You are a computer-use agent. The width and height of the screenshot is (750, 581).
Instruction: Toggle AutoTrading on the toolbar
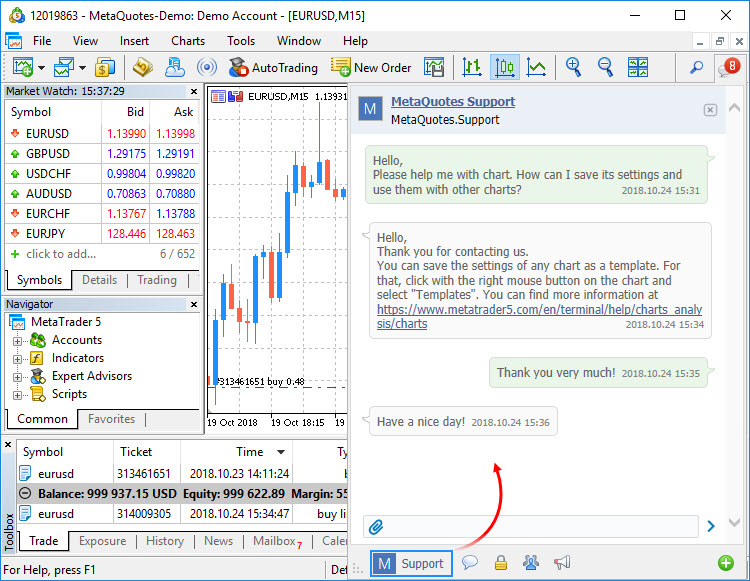pyautogui.click(x=273, y=68)
